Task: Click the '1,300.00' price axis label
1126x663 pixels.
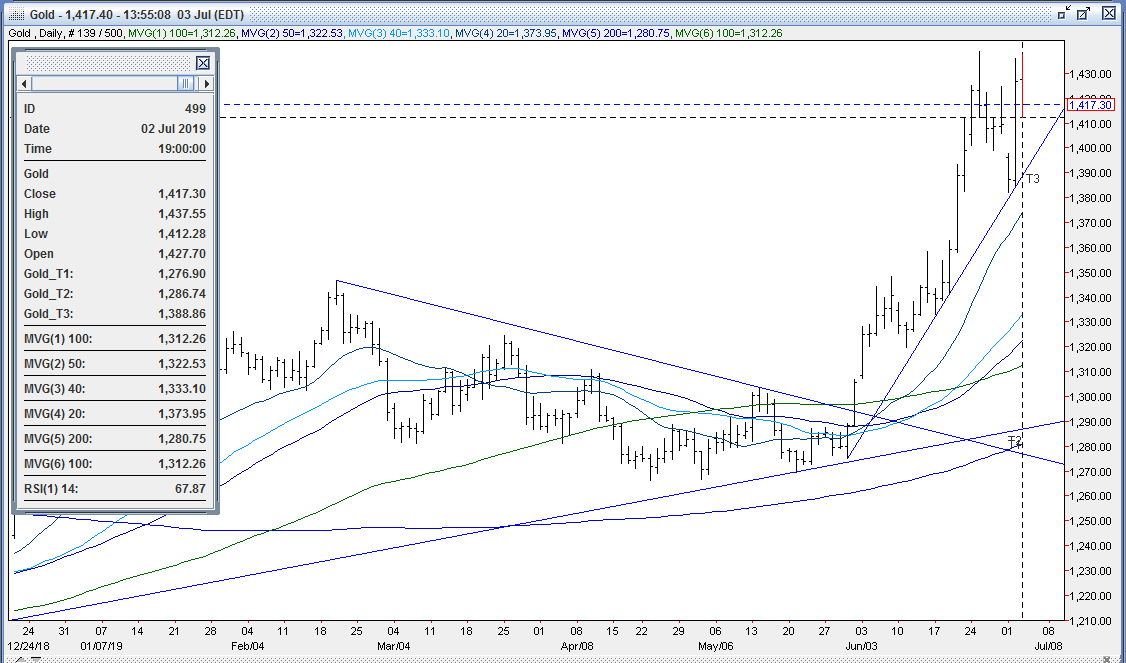Action: [x=1090, y=397]
